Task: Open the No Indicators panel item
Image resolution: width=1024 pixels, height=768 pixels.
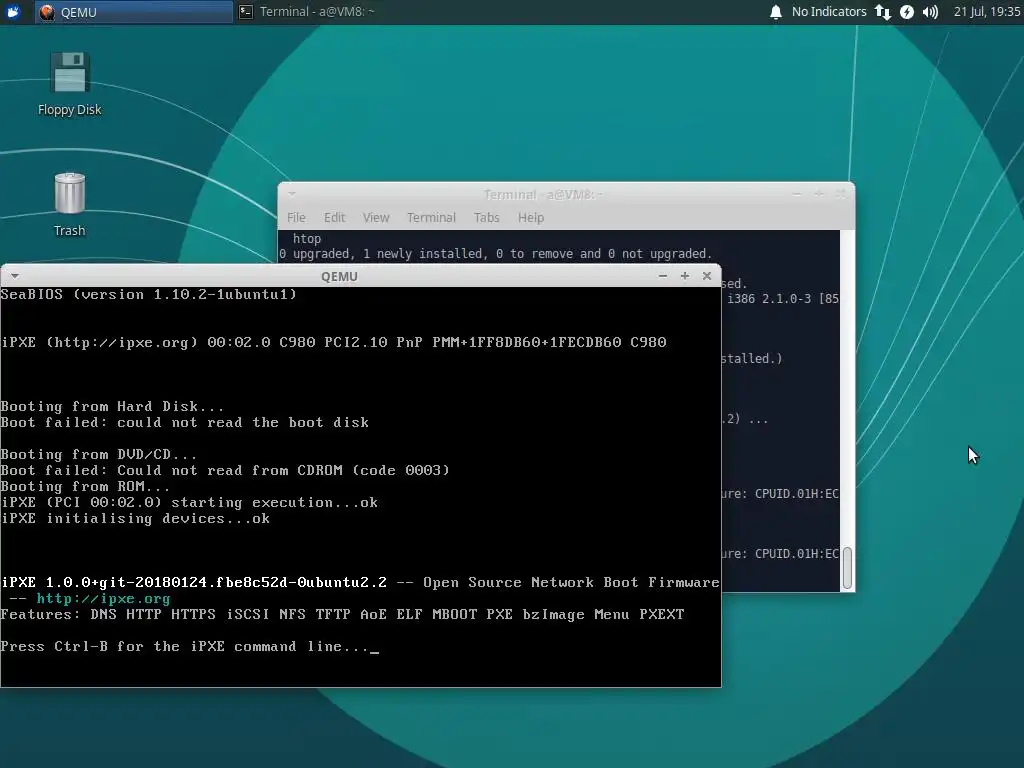Action: coord(829,12)
